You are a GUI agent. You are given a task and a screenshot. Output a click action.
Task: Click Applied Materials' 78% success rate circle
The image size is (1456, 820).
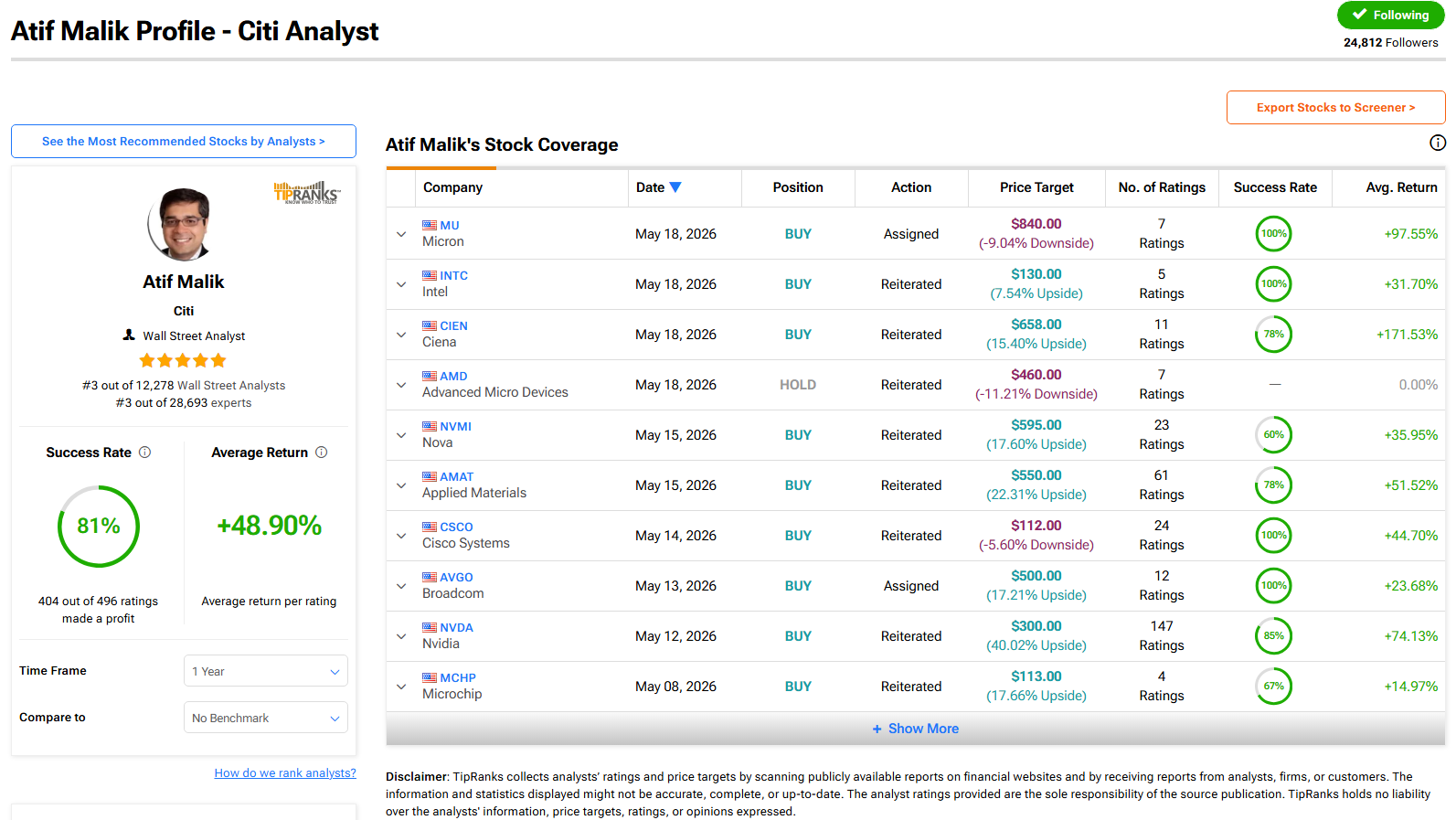1273,485
